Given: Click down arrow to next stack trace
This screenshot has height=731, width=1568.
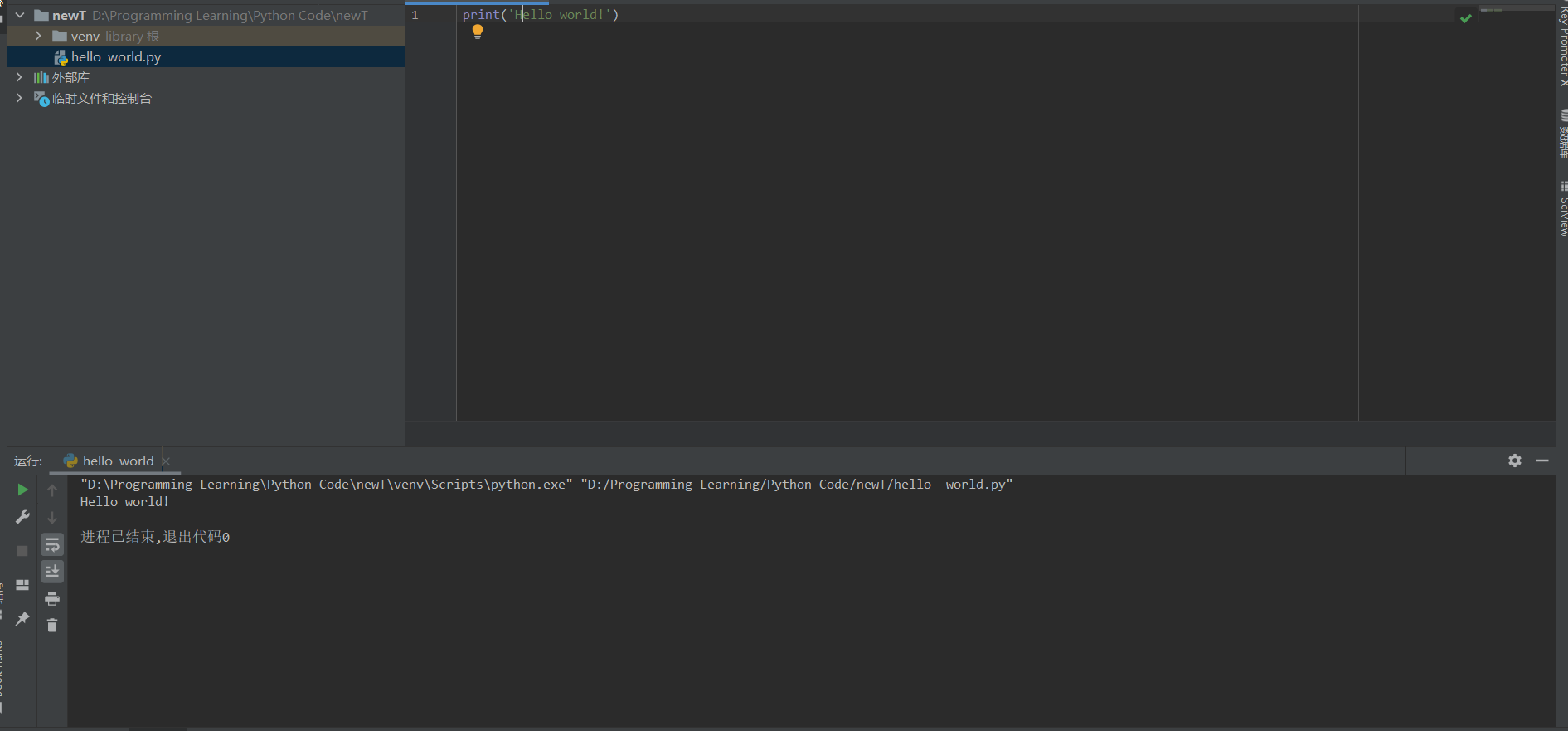Looking at the screenshot, I should click(x=52, y=517).
